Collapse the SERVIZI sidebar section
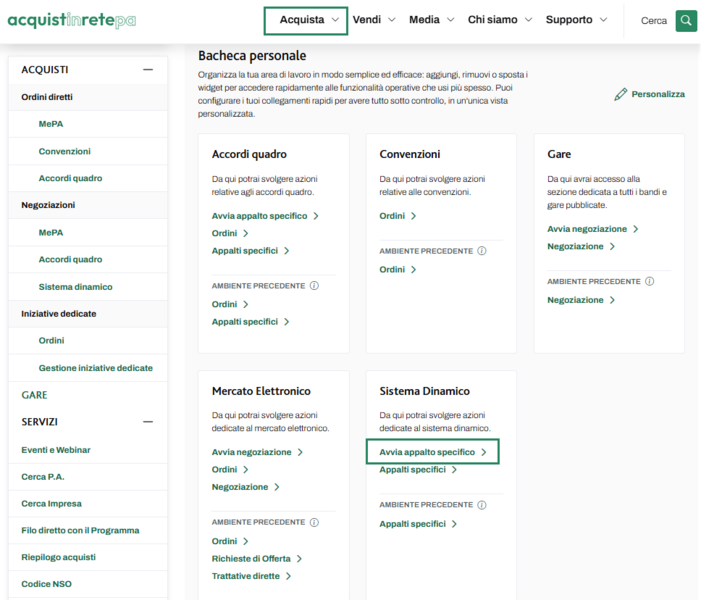The width and height of the screenshot is (701, 600). [x=148, y=422]
